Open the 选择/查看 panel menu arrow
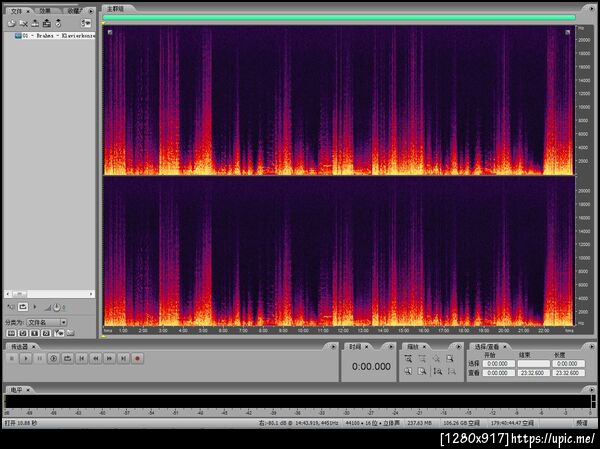 pos(591,347)
